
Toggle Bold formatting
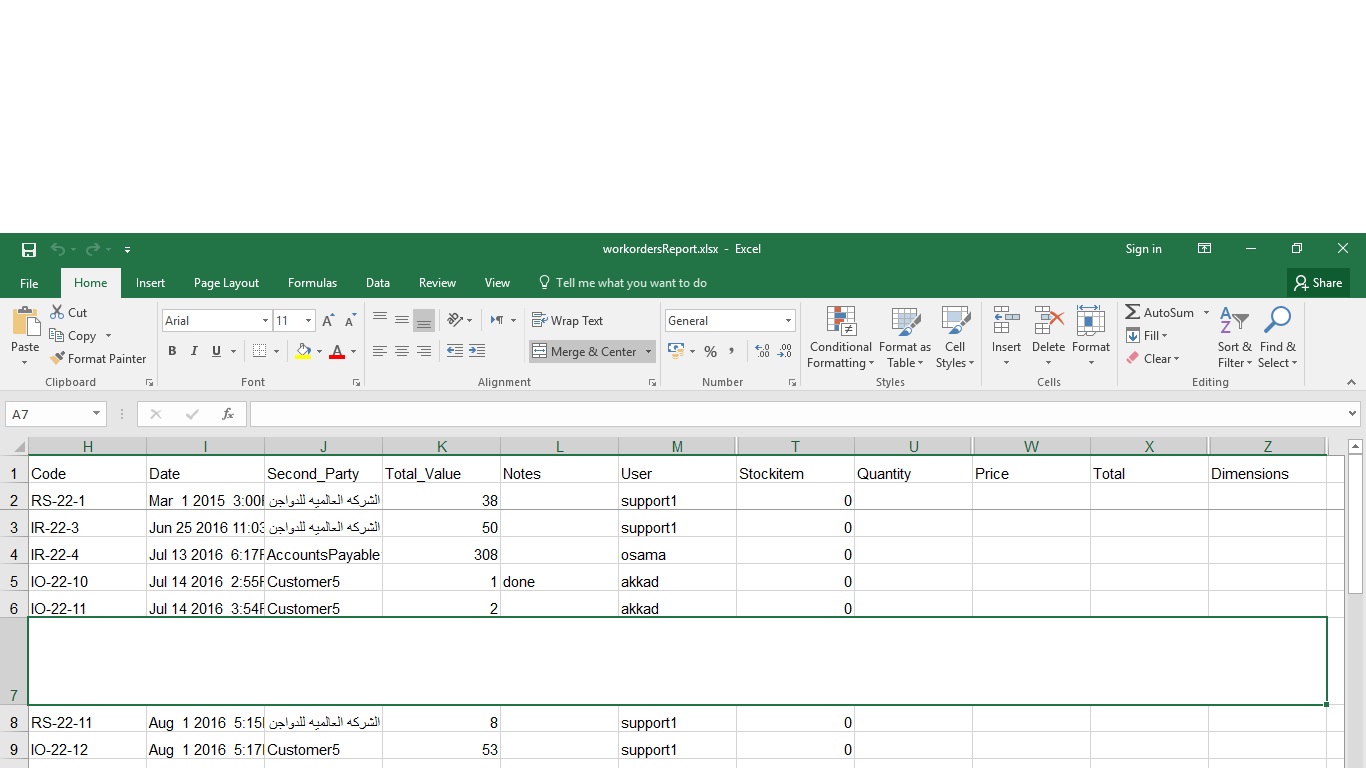pos(172,352)
